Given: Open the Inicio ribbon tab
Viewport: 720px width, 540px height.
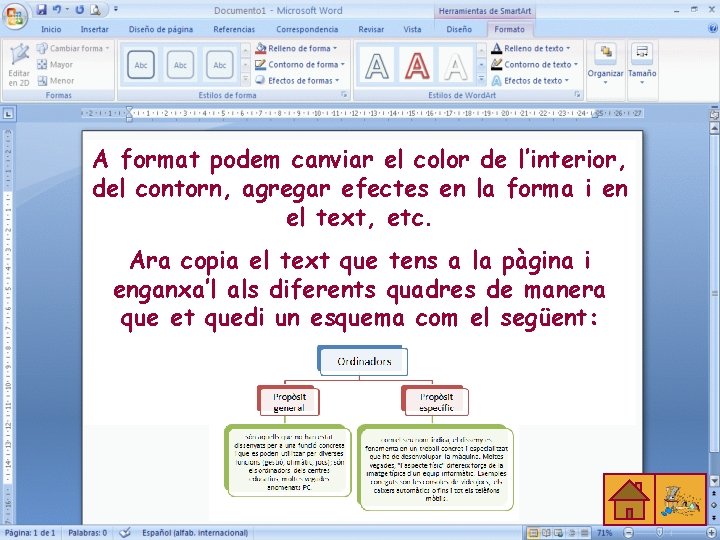Looking at the screenshot, I should [x=51, y=29].
